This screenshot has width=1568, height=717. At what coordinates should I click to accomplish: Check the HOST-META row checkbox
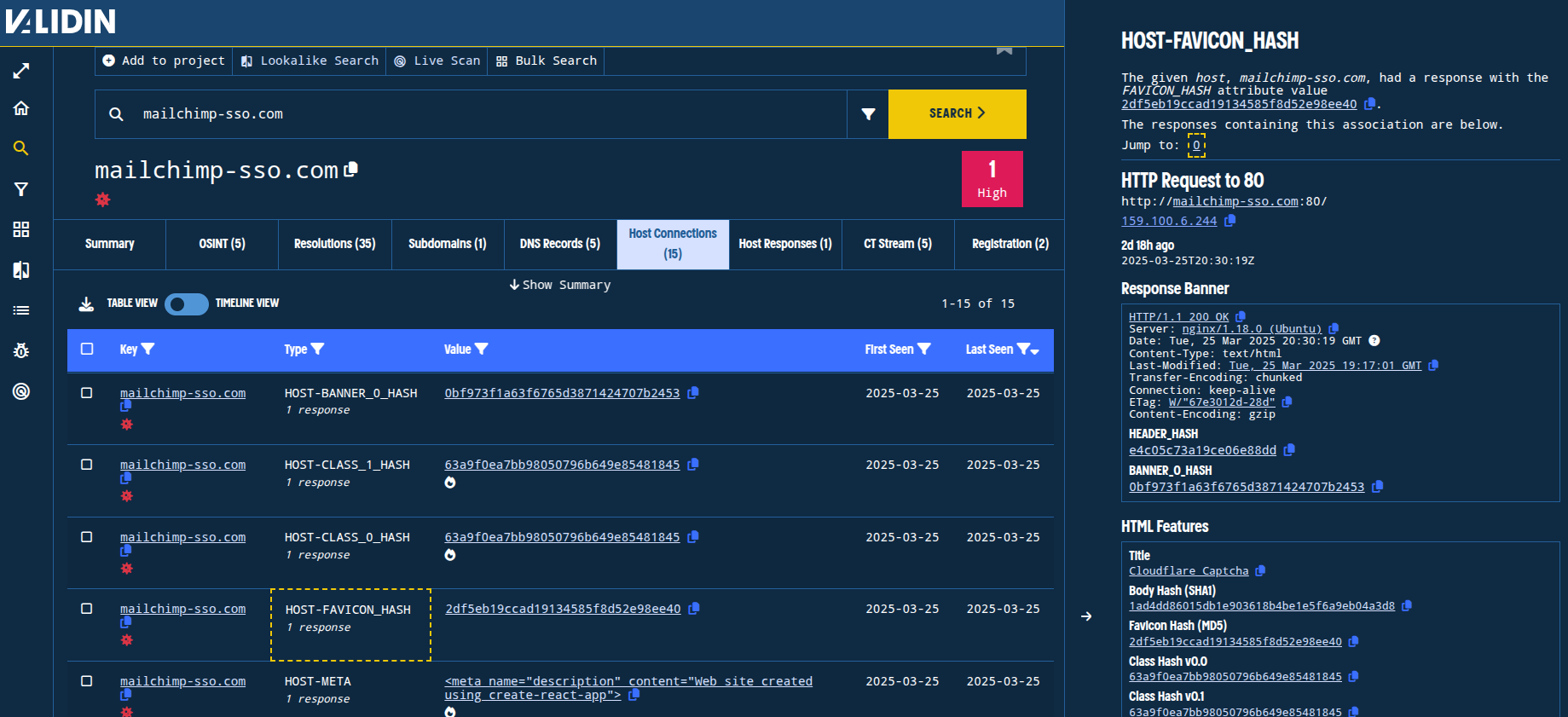pos(87,681)
